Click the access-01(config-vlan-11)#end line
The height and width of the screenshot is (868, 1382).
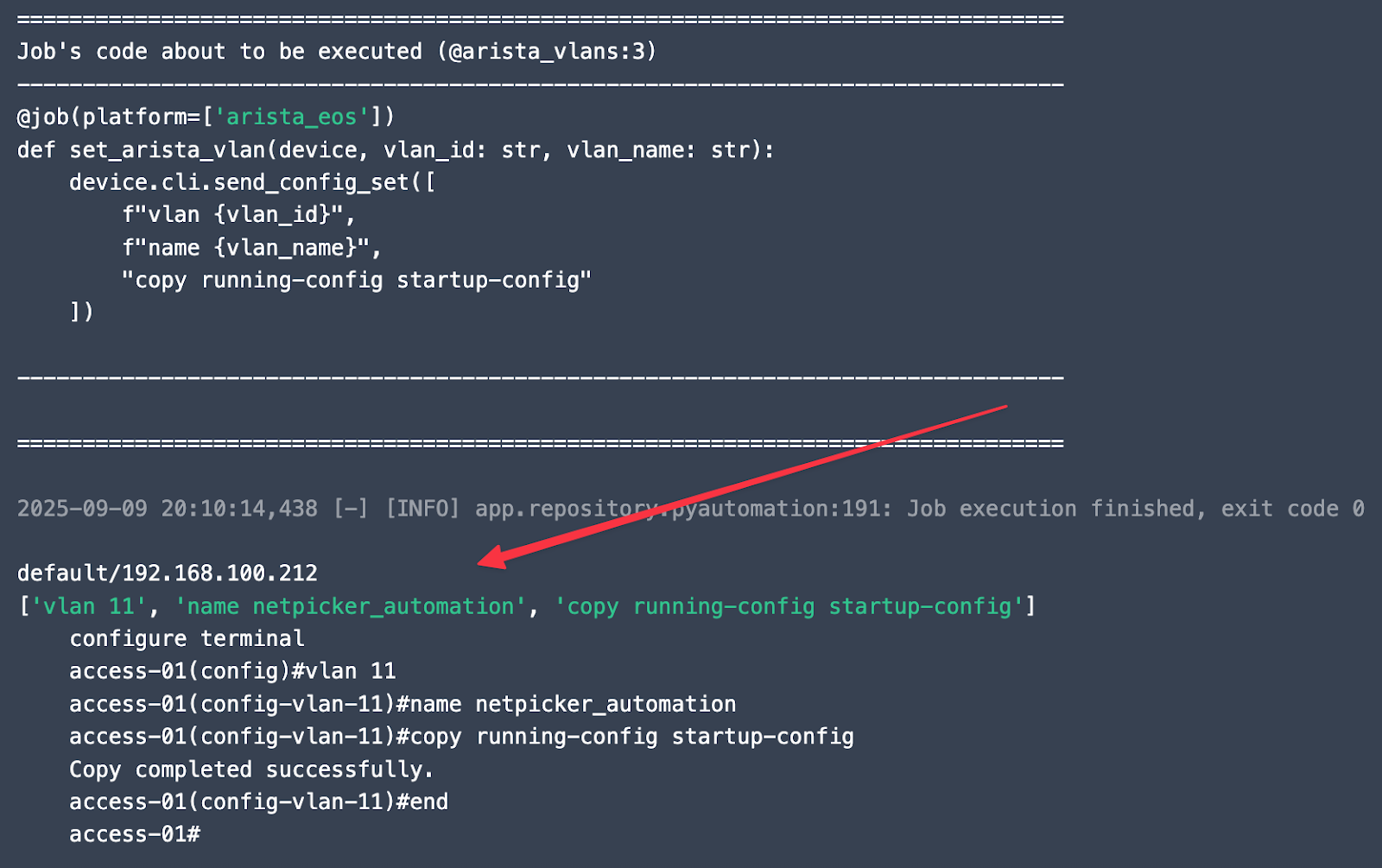(x=258, y=802)
